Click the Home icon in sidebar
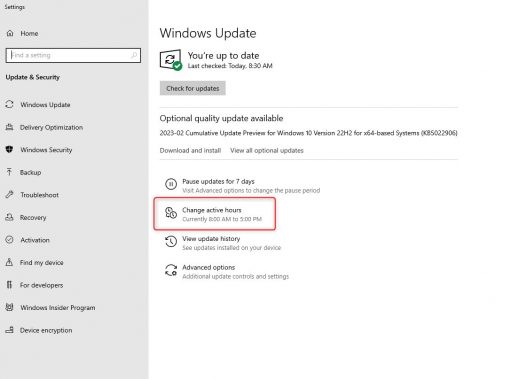Viewport: 511px width, 379px height. click(10, 33)
